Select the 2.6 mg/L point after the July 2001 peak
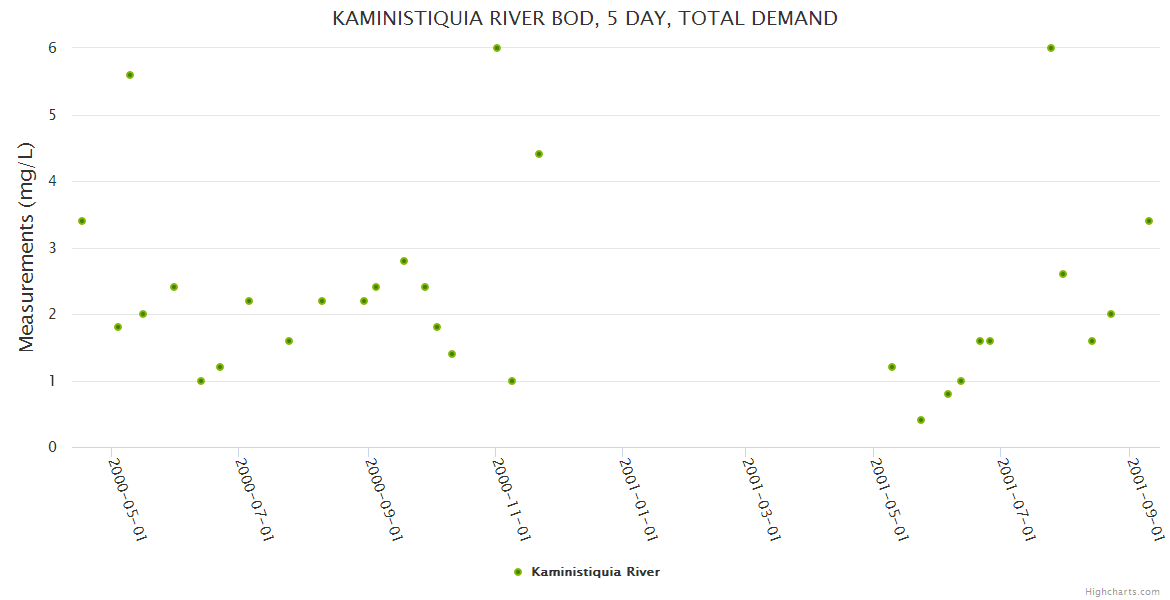 click(x=1063, y=274)
